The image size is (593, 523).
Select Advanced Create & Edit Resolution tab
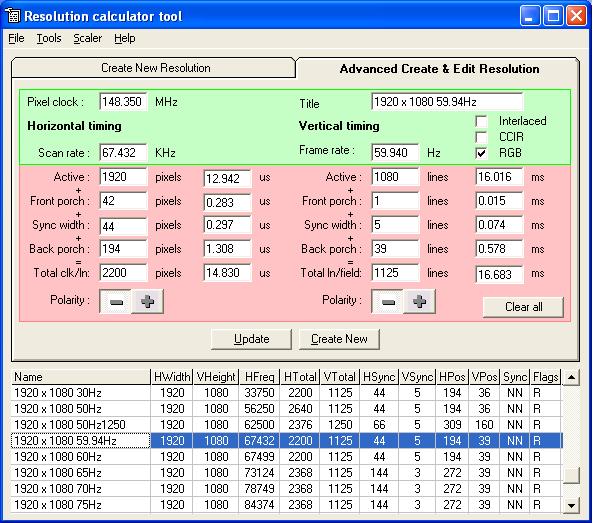click(x=439, y=68)
